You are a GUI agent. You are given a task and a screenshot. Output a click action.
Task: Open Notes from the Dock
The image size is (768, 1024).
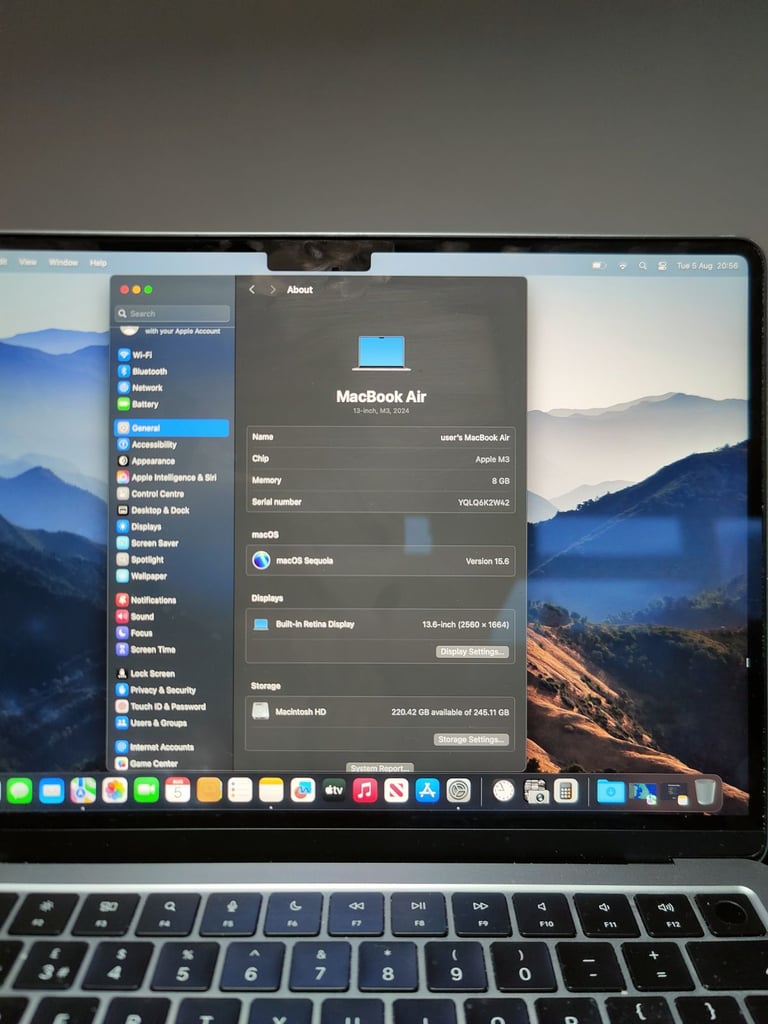[x=271, y=790]
